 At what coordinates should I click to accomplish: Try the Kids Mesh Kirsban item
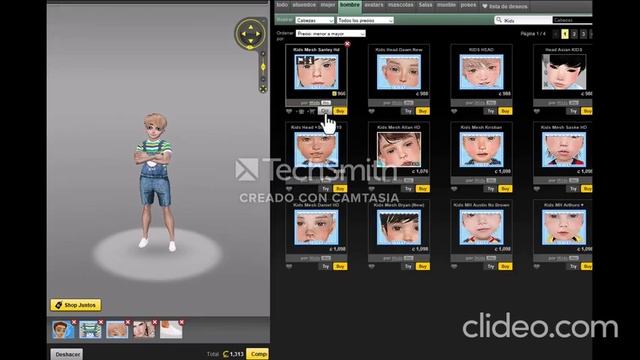tap(491, 189)
